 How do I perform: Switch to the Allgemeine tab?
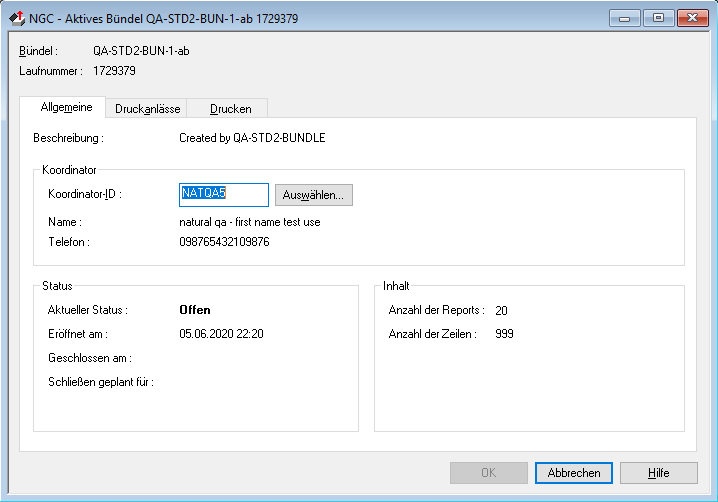(66, 108)
